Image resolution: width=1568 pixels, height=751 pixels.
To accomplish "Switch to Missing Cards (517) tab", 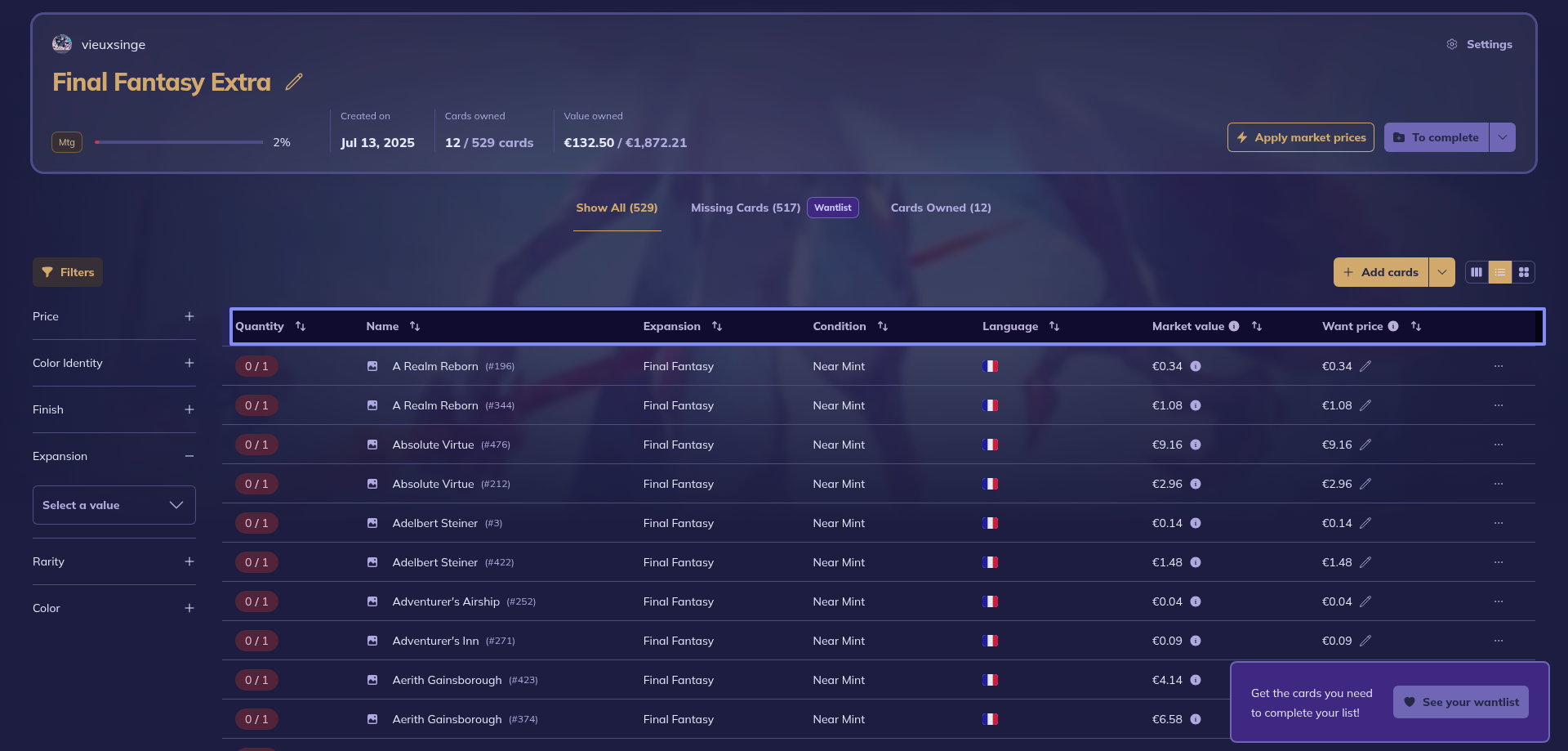I will tap(745, 208).
